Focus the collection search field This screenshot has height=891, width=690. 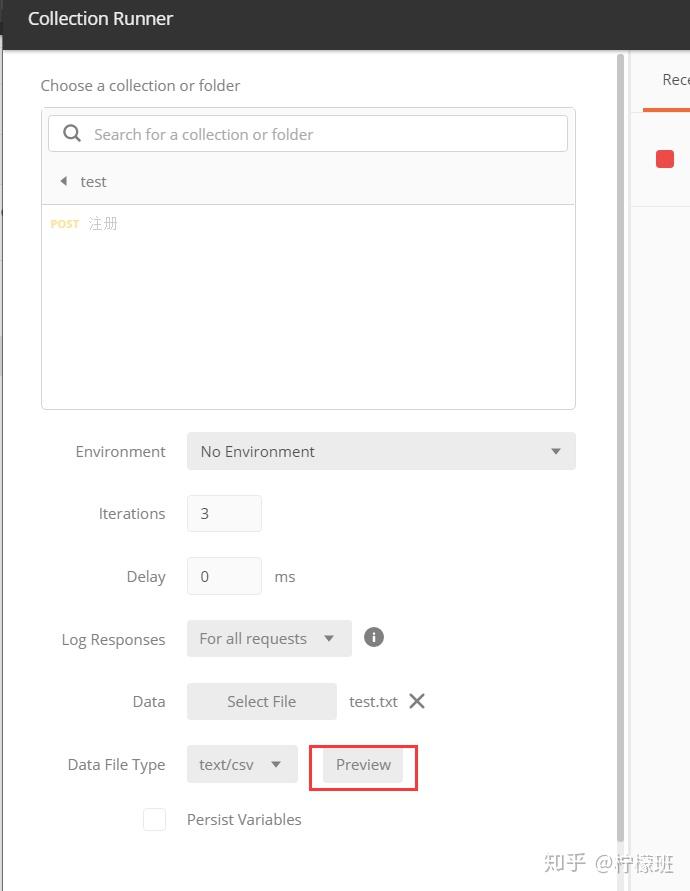click(307, 134)
